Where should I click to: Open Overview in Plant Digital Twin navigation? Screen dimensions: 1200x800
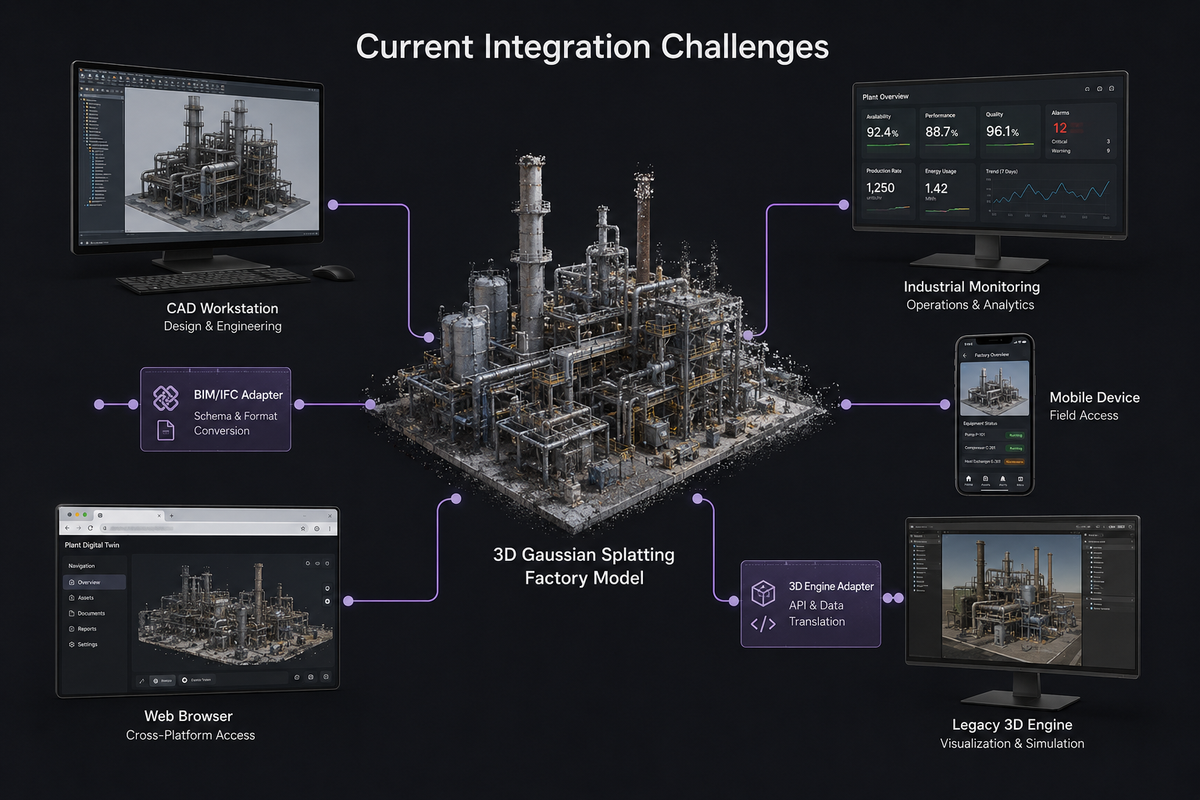(94, 582)
